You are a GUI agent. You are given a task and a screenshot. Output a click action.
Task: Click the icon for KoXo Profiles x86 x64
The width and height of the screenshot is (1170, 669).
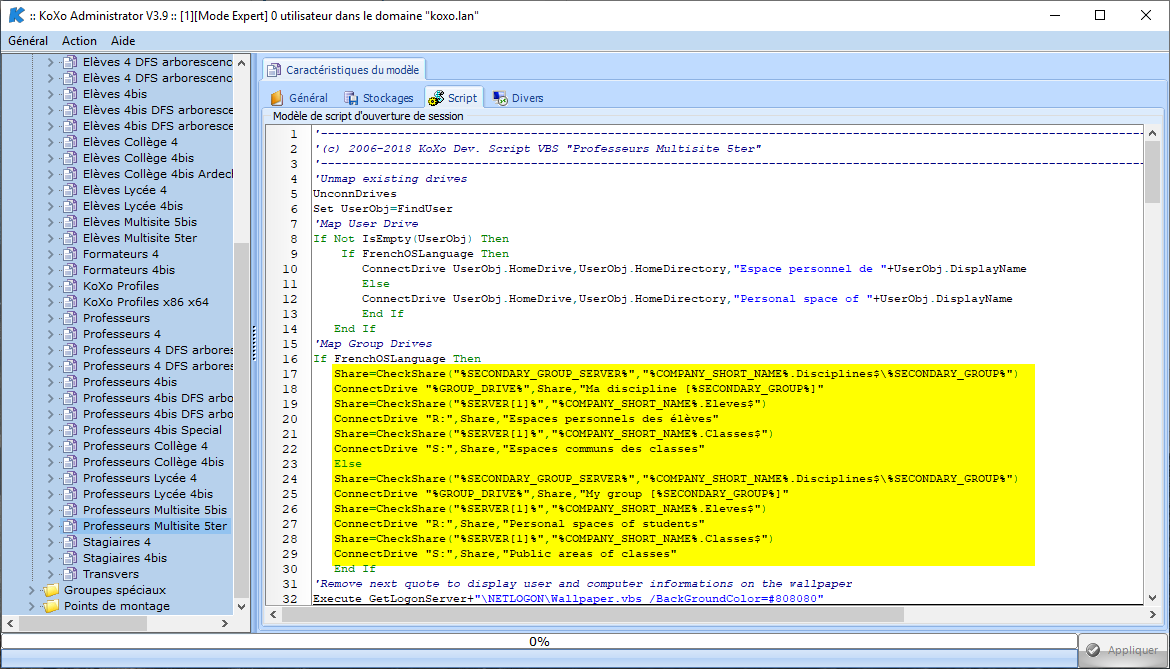(x=70, y=302)
